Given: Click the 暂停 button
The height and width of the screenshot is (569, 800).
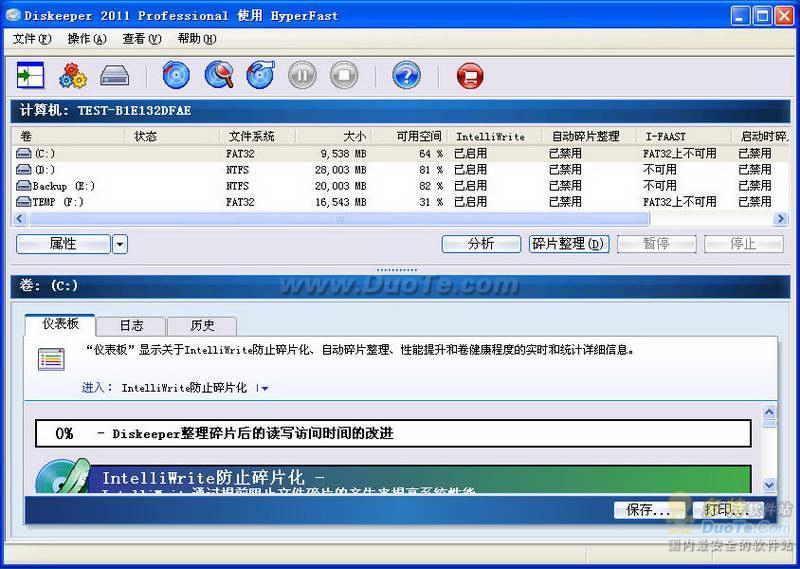Looking at the screenshot, I should point(657,244).
